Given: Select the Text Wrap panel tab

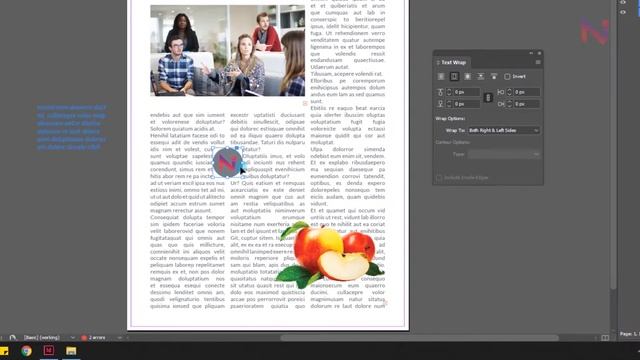Looking at the screenshot, I should click(453, 62).
